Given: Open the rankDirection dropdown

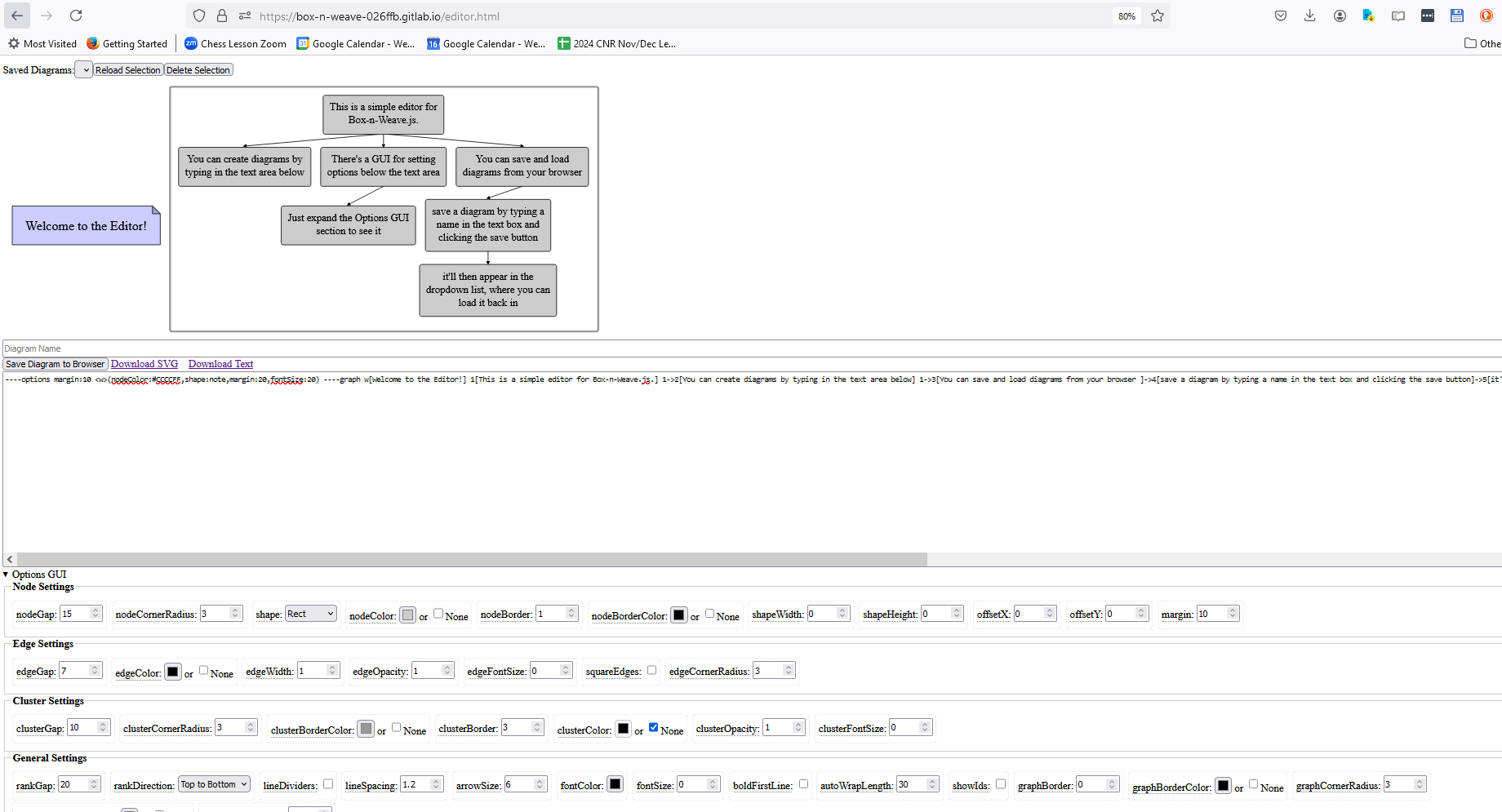Looking at the screenshot, I should (214, 784).
